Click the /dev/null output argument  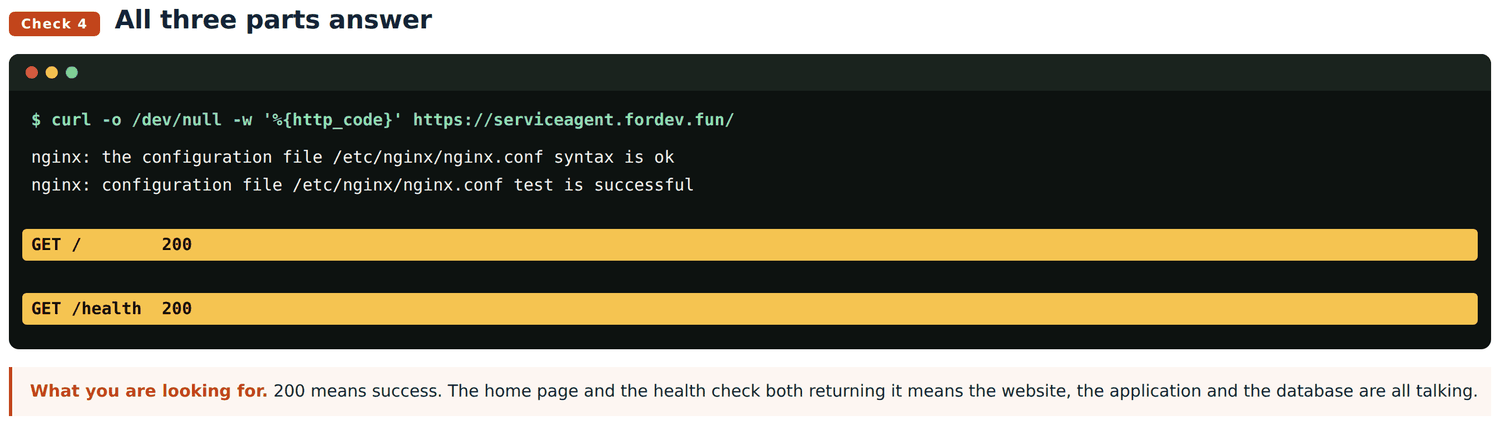click(176, 120)
